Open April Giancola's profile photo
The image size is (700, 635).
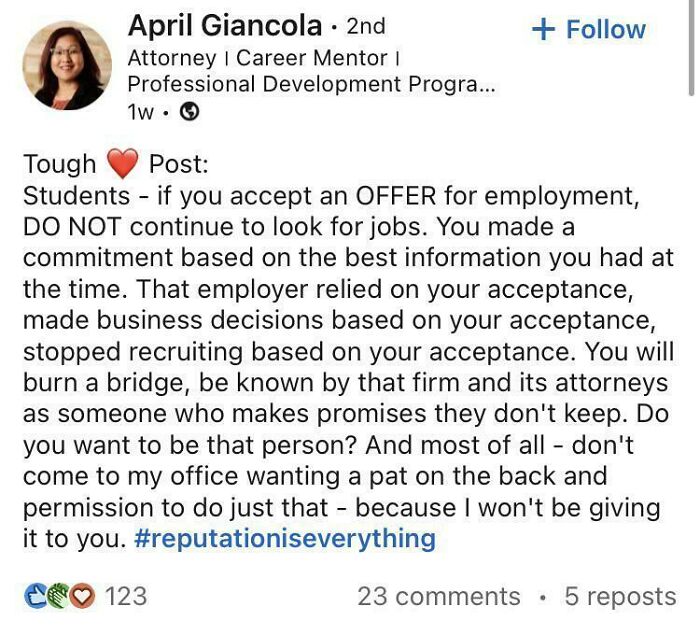[x=67, y=65]
